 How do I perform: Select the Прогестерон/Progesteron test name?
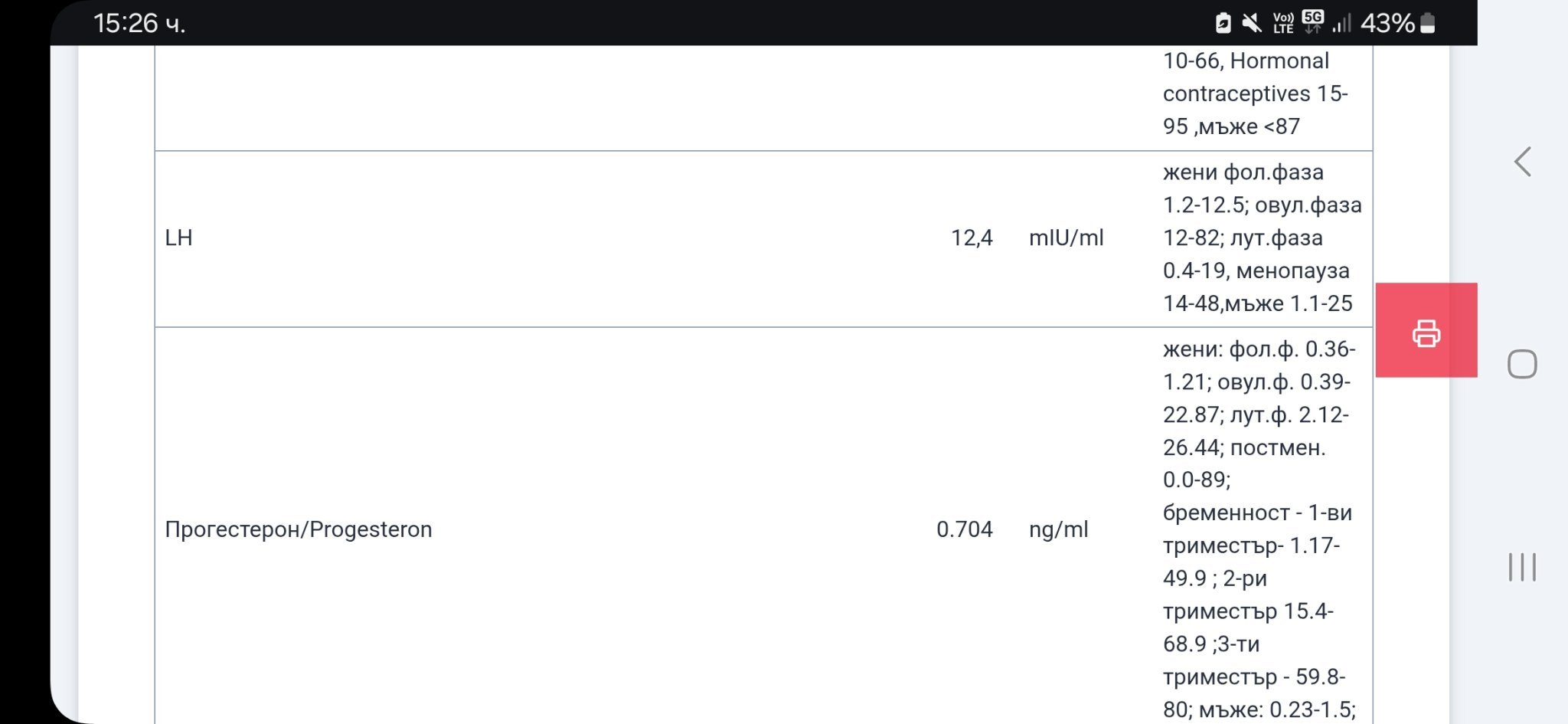point(299,529)
